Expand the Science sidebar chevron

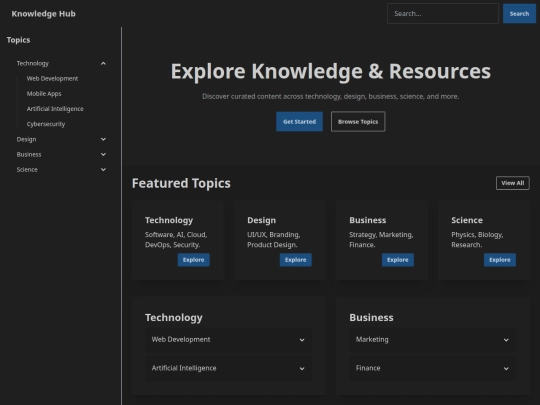pos(103,169)
